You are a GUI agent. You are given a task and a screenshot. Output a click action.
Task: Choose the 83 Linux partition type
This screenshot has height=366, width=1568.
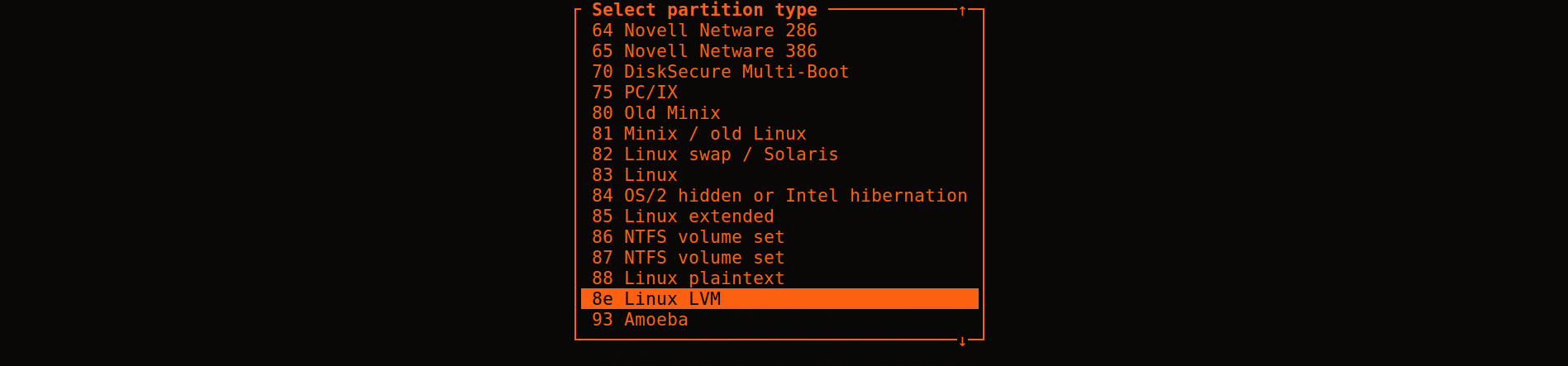tap(779, 175)
